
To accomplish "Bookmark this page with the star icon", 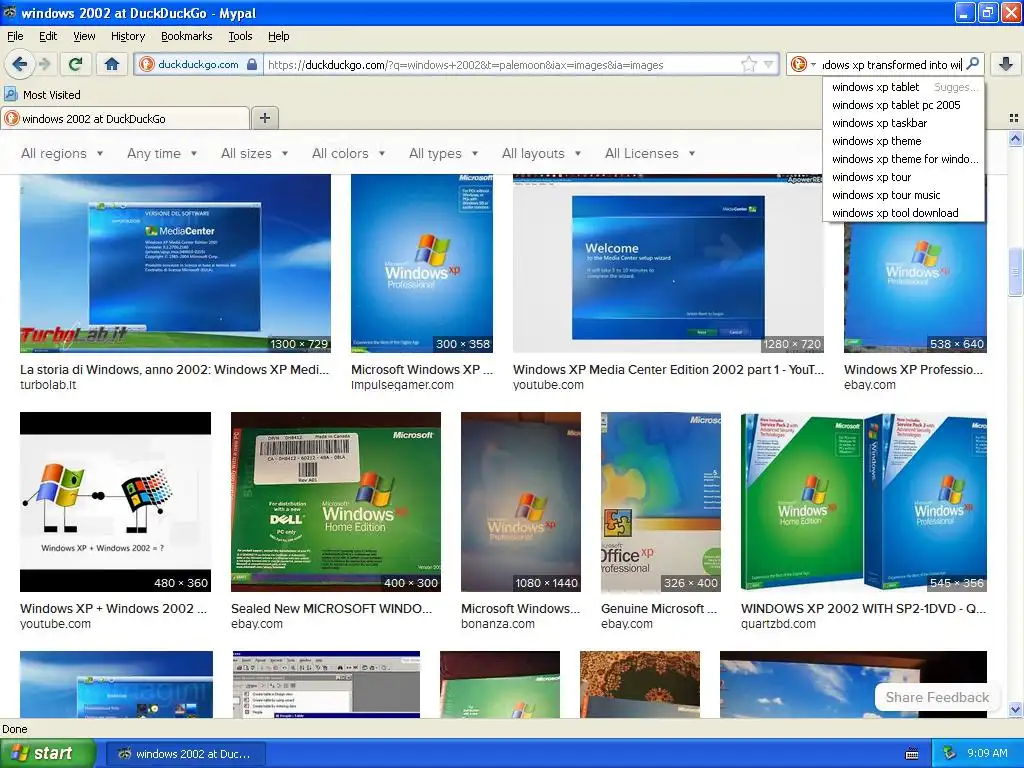I will [749, 64].
